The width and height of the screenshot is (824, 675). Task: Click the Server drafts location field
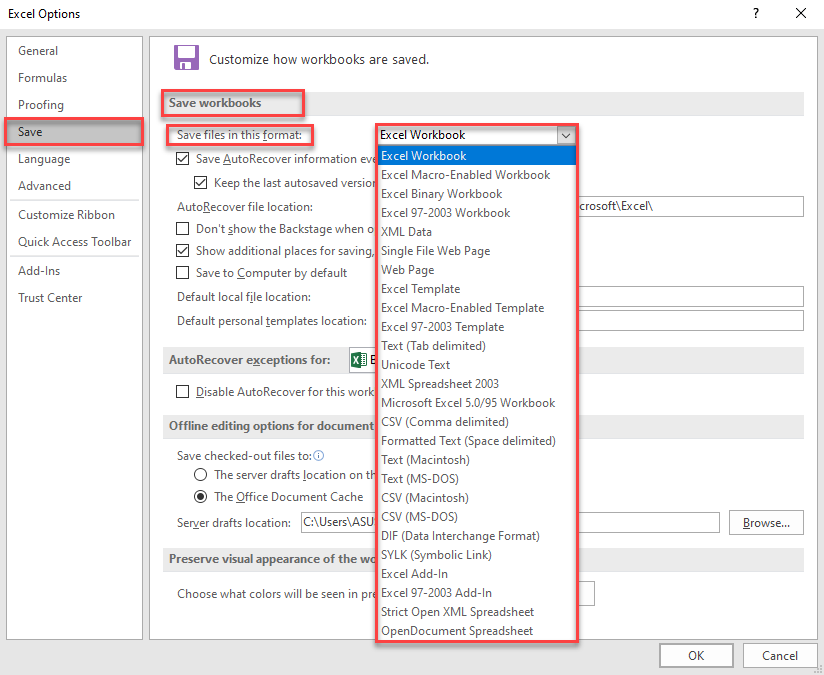click(510, 523)
